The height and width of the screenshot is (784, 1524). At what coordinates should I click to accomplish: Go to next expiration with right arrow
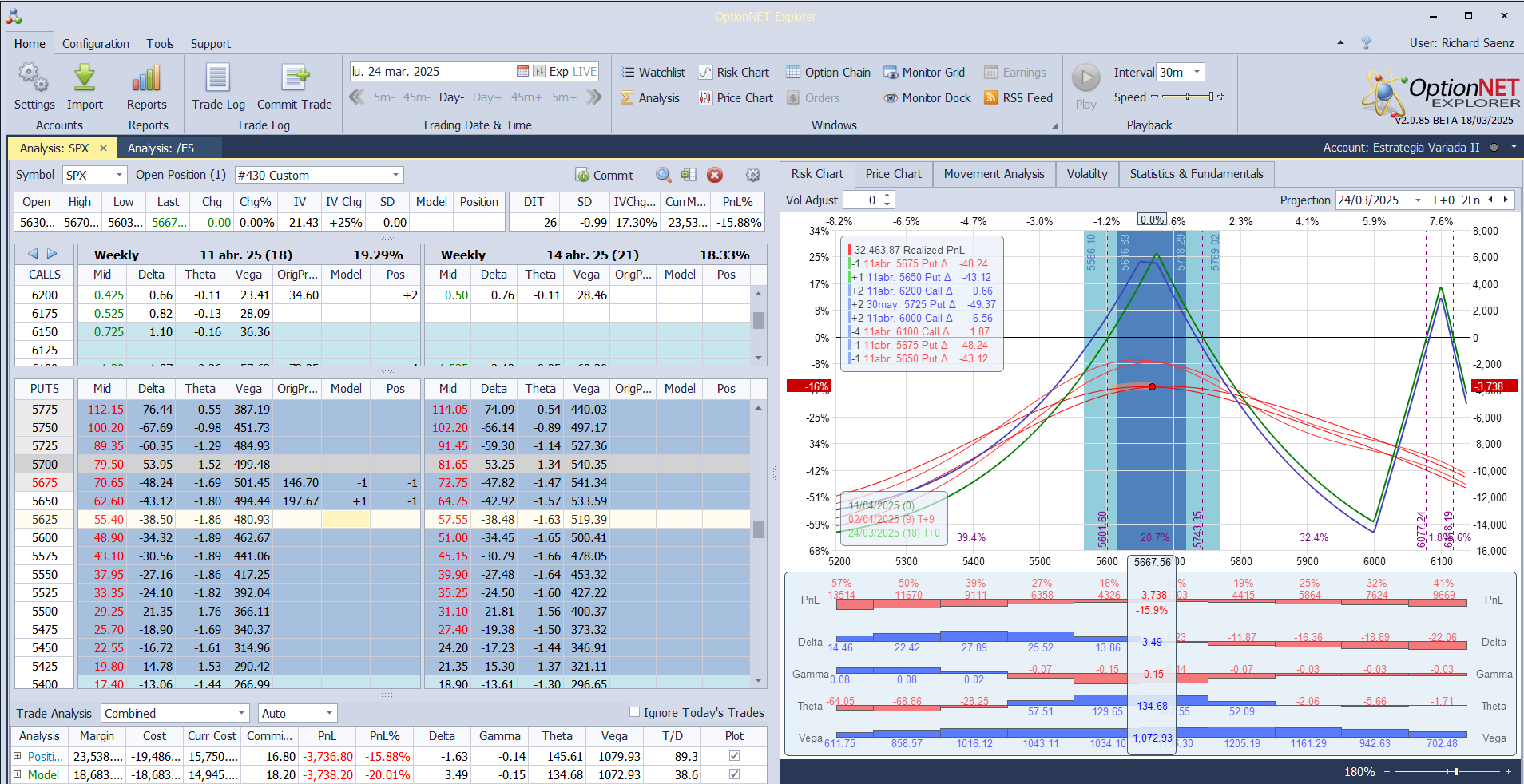click(52, 254)
